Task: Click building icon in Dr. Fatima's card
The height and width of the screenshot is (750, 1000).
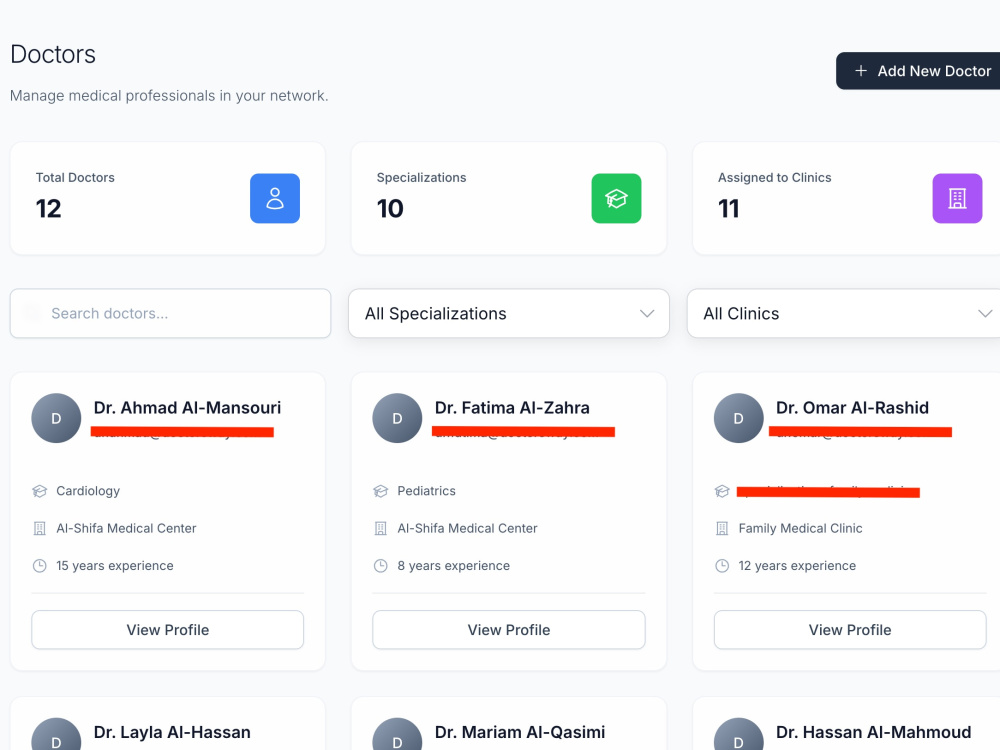Action: [381, 528]
